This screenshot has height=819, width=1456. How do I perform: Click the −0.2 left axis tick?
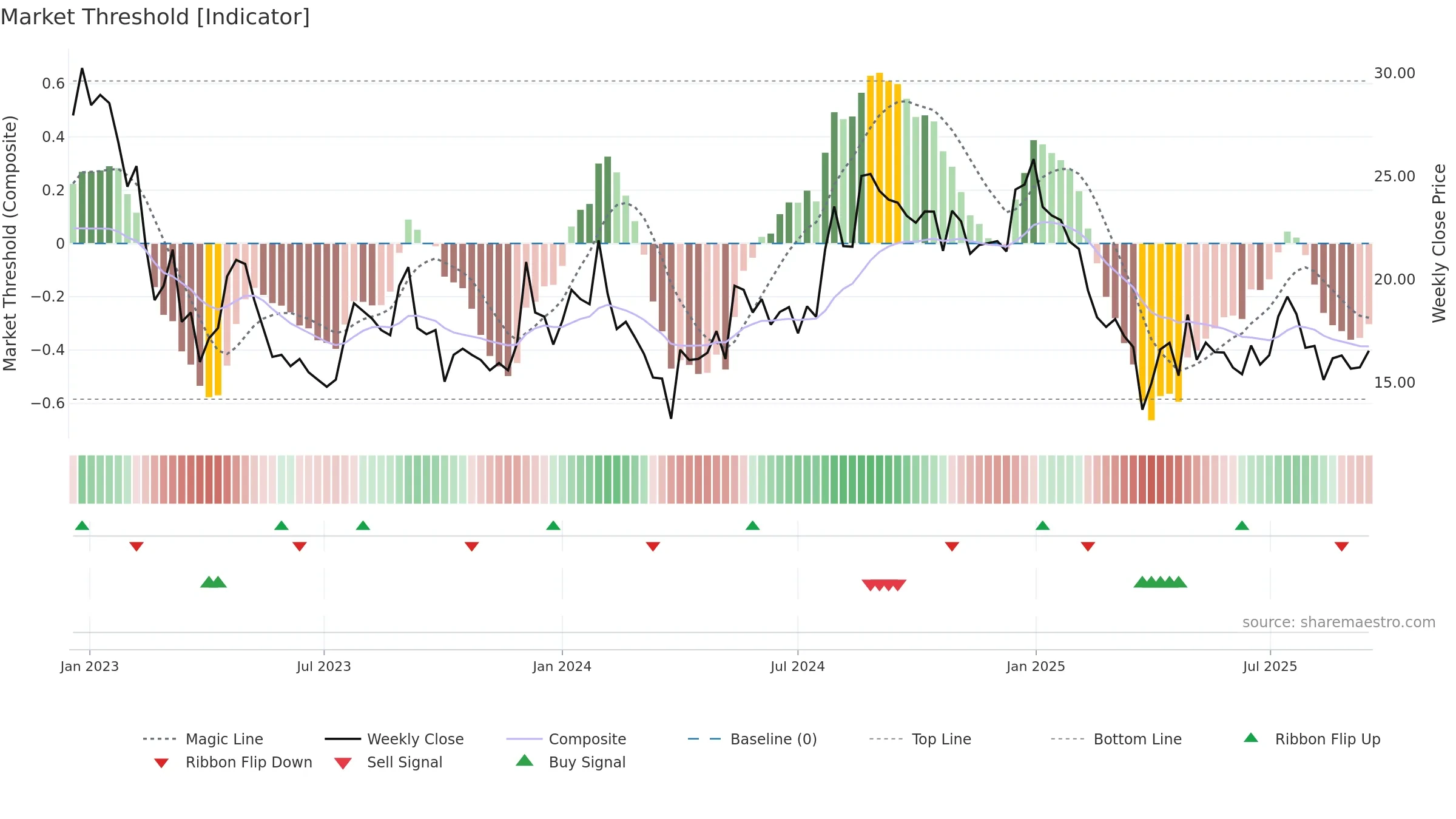click(48, 297)
